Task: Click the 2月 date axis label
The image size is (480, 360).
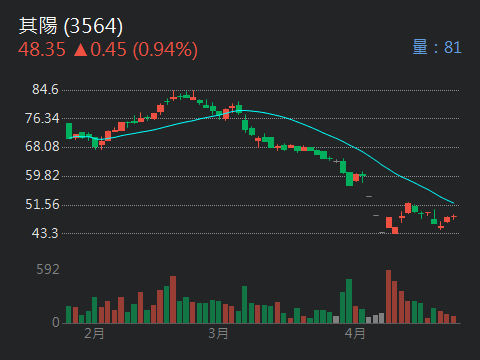Action: coord(94,333)
